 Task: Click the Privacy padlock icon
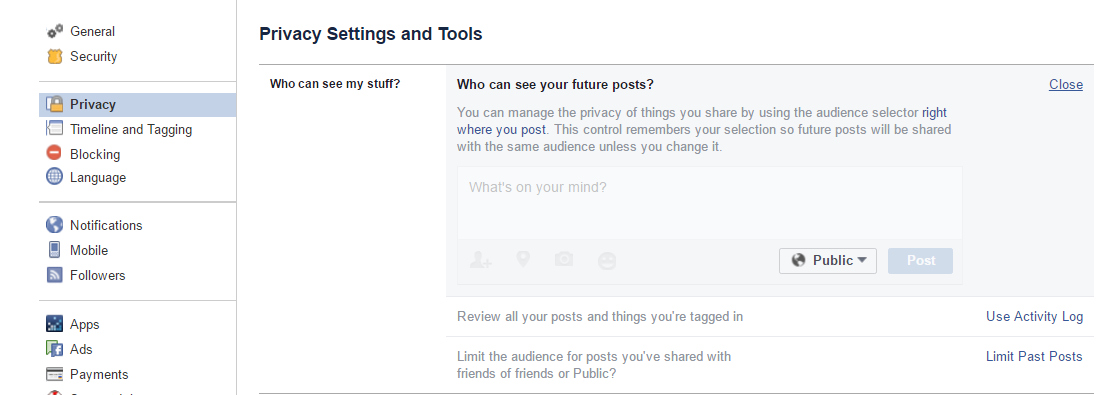click(x=55, y=104)
